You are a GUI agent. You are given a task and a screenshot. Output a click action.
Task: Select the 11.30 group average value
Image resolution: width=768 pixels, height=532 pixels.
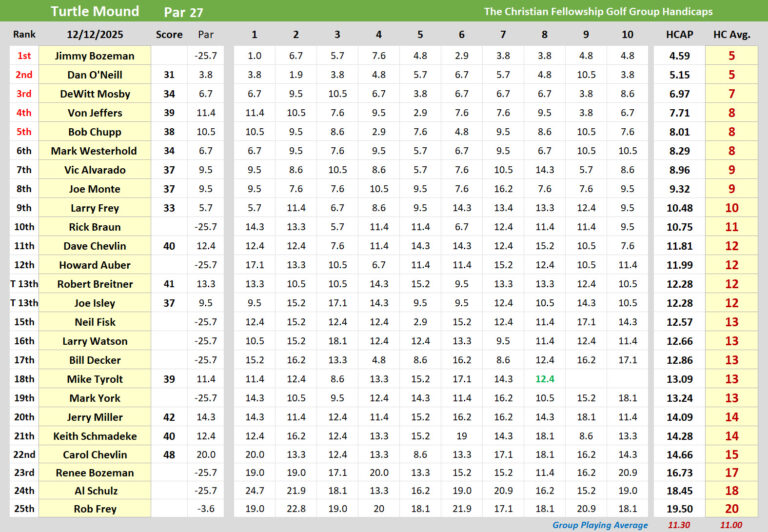pyautogui.click(x=679, y=524)
